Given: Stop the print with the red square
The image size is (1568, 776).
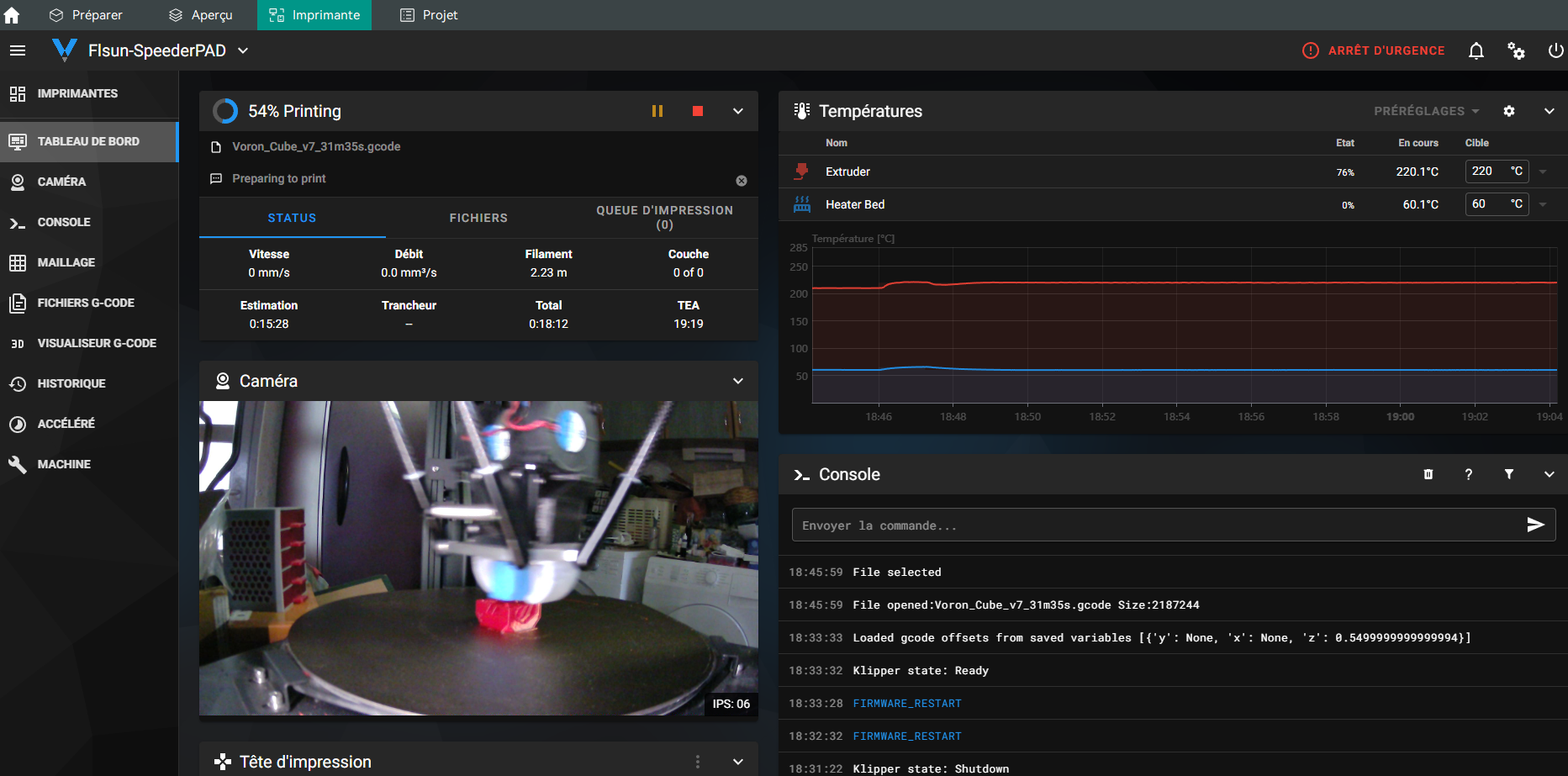Looking at the screenshot, I should click(697, 111).
